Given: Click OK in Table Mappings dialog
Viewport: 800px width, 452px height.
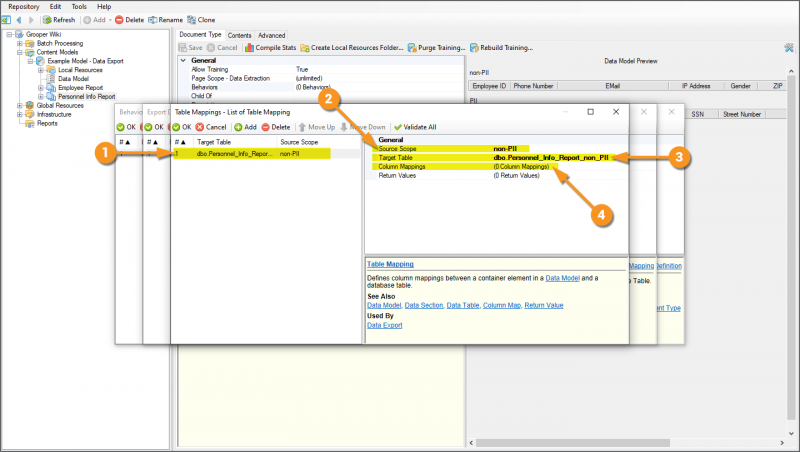Looking at the screenshot, I should [x=182, y=127].
